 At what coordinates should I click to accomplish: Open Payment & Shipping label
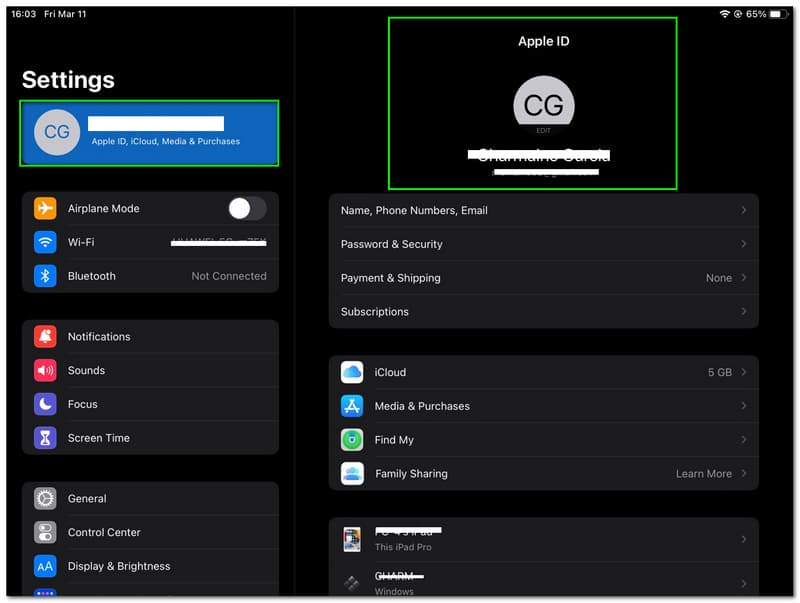(390, 278)
